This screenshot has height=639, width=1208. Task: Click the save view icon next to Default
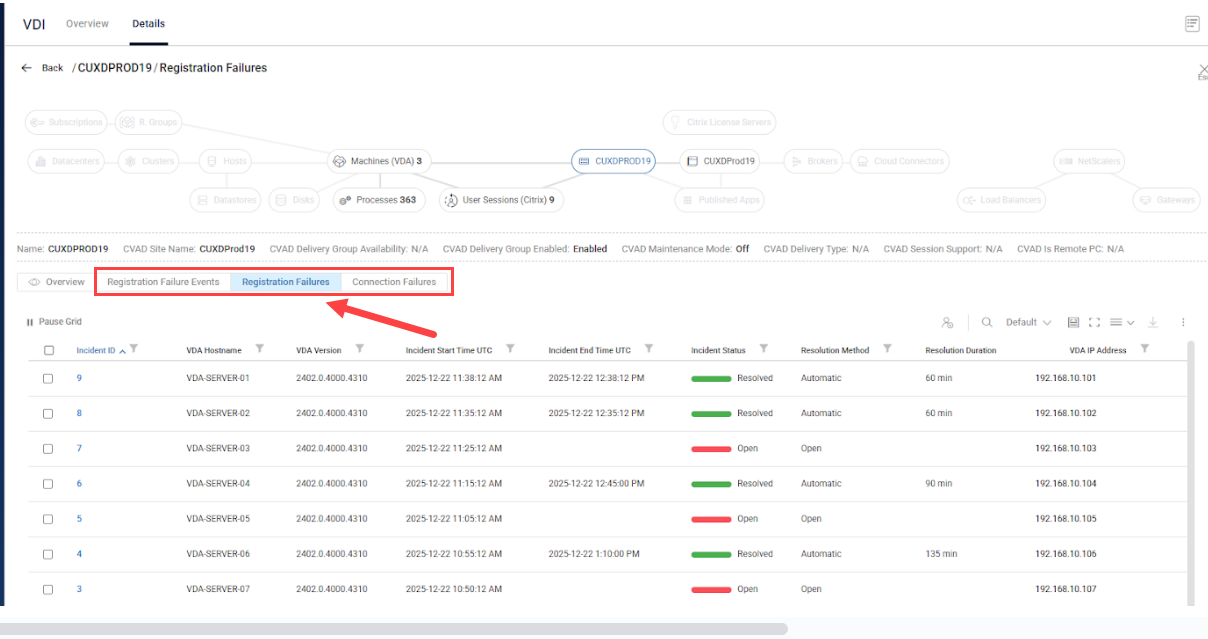pos(1072,322)
